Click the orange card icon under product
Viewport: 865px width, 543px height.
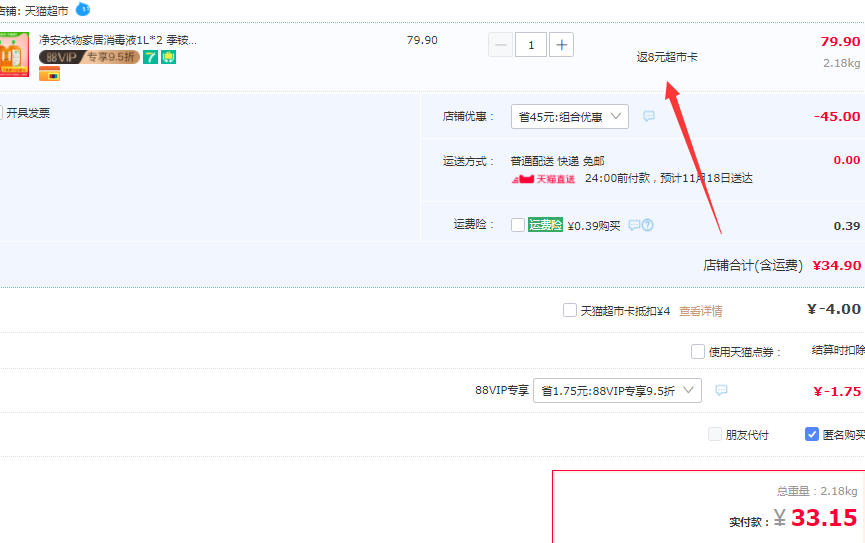point(49,74)
